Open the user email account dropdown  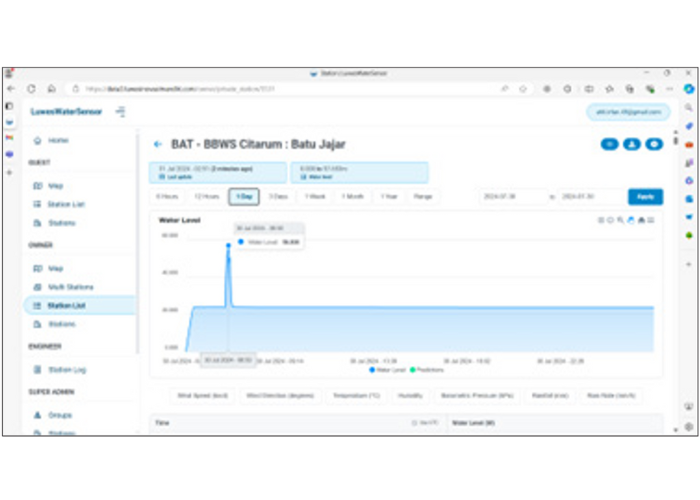(x=627, y=111)
